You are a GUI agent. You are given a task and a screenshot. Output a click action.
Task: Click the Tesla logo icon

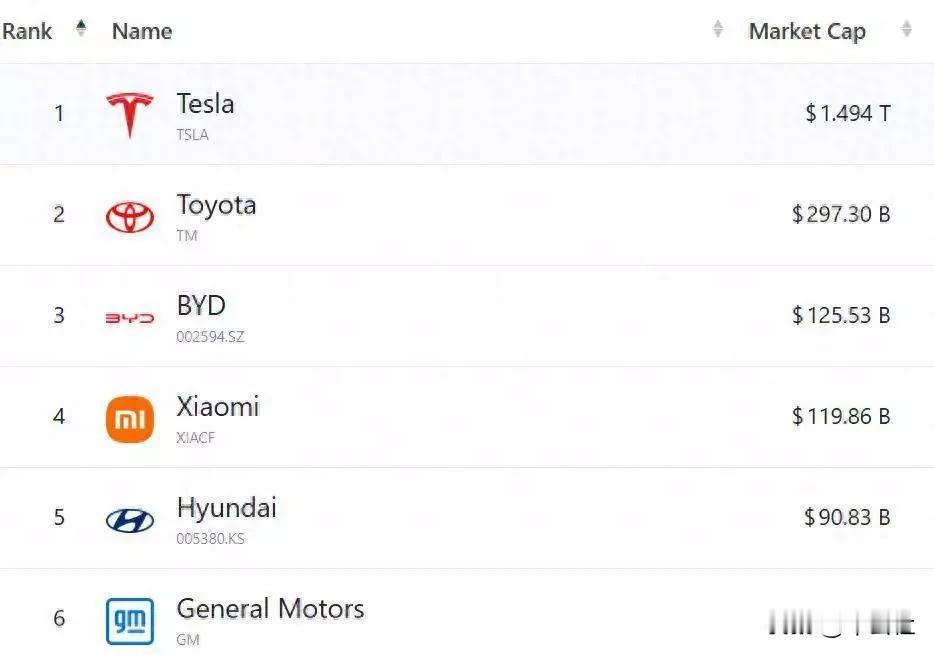pos(130,114)
